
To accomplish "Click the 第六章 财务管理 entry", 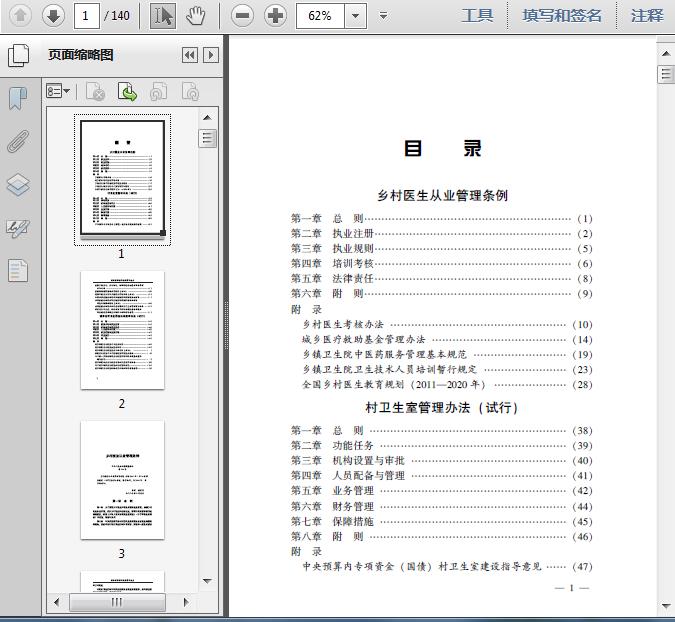I will pyautogui.click(x=442, y=506).
